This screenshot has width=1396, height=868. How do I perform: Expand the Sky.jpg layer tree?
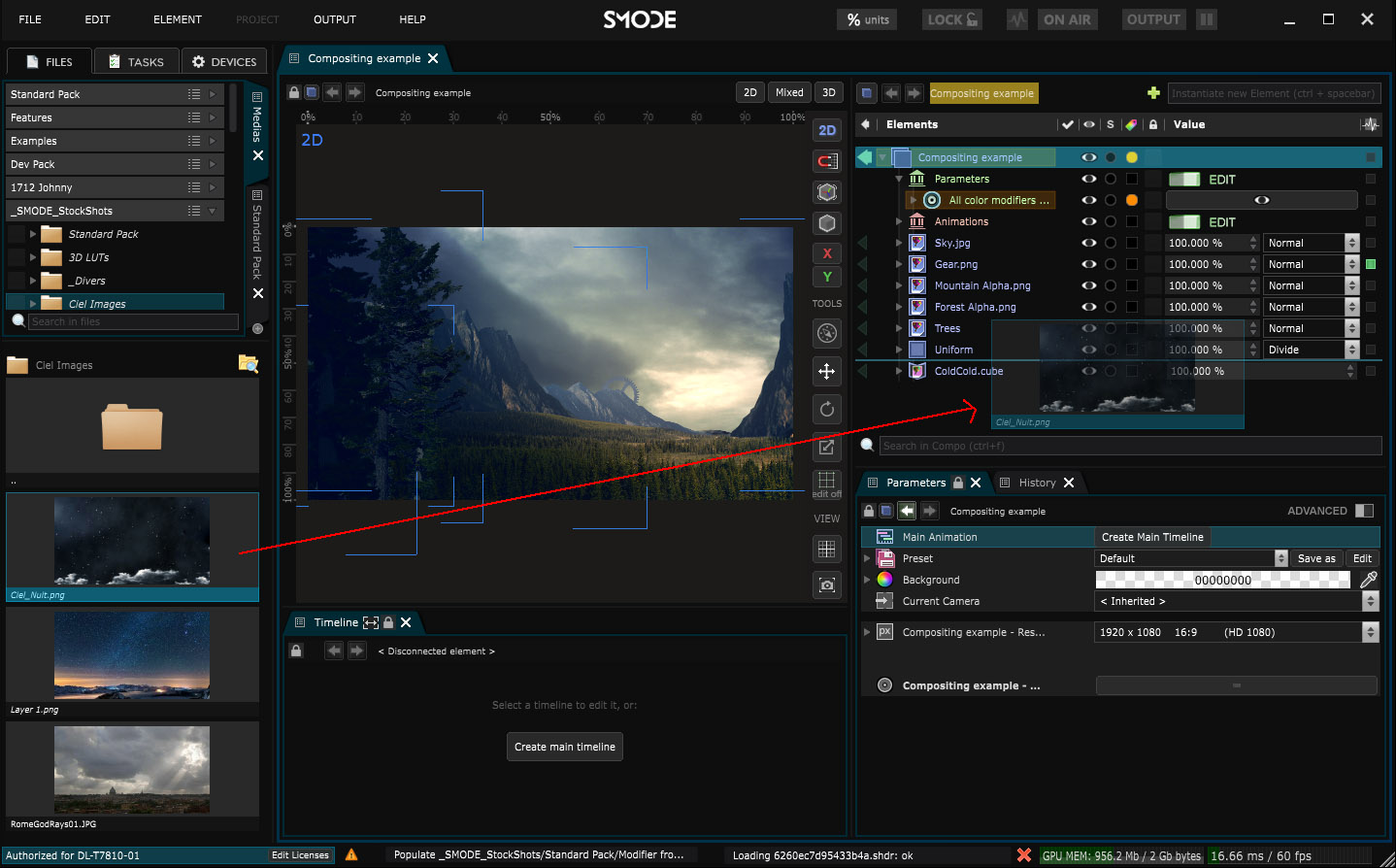[899, 243]
